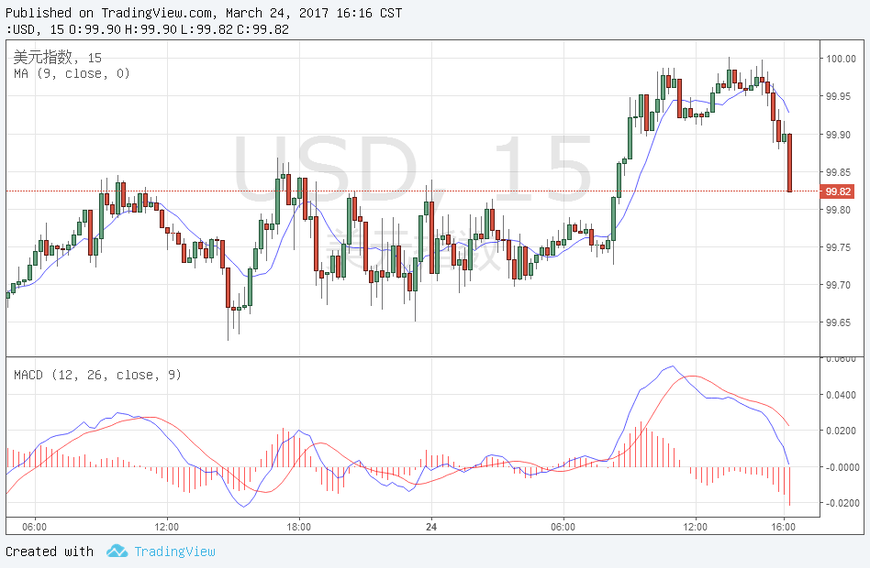Click the 100.00 price axis label

(841, 59)
